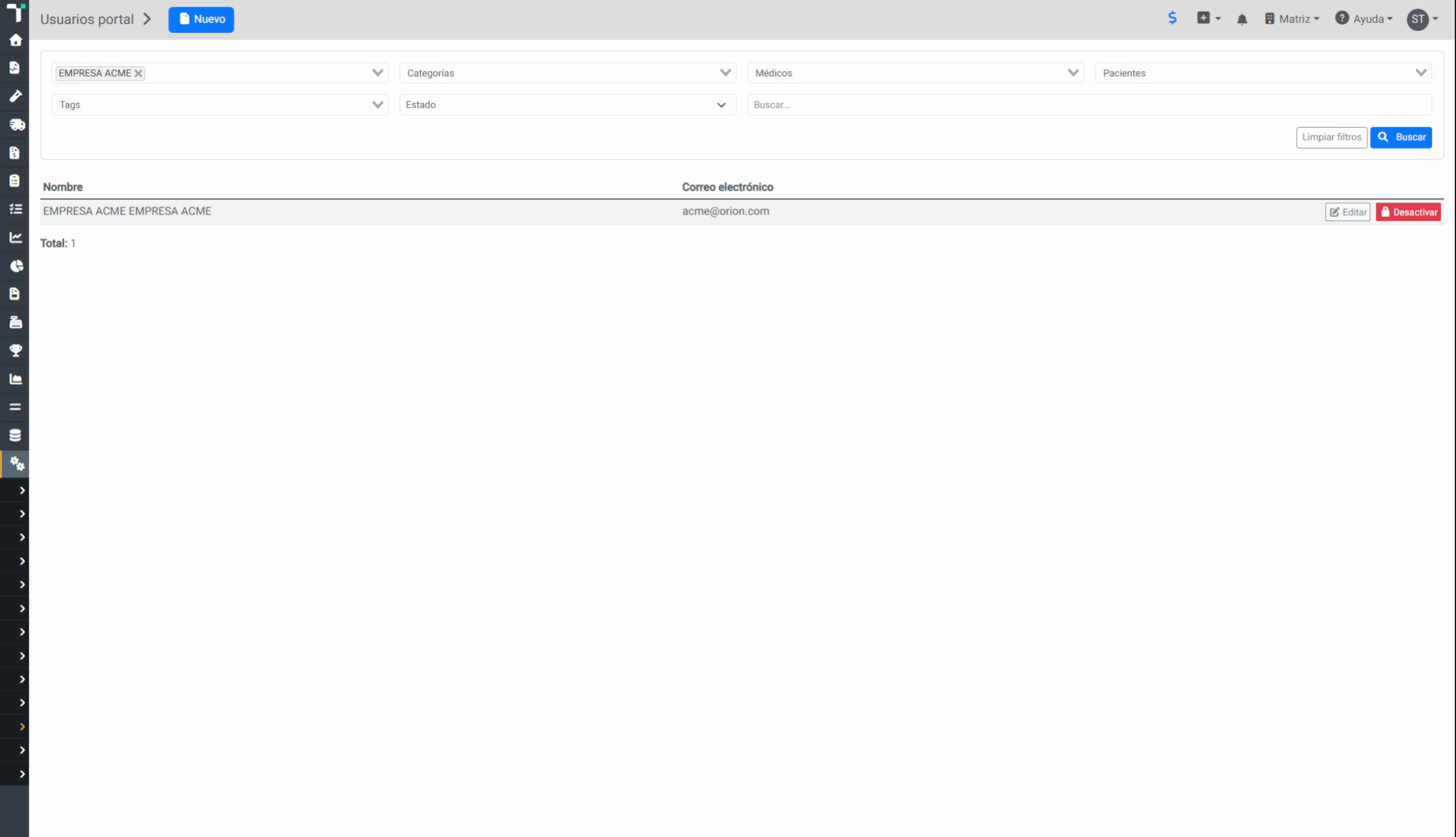Click the blue dollar sign icon
The height and width of the screenshot is (837, 1456).
1172,18
